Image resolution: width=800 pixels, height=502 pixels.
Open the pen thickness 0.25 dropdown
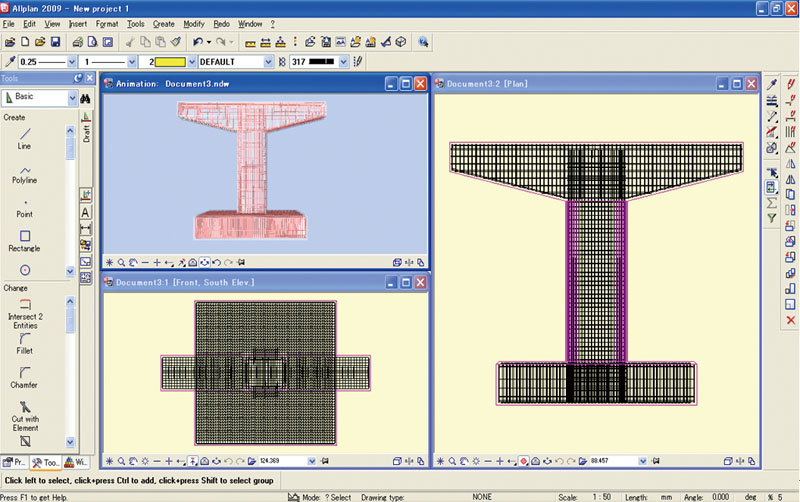click(72, 61)
